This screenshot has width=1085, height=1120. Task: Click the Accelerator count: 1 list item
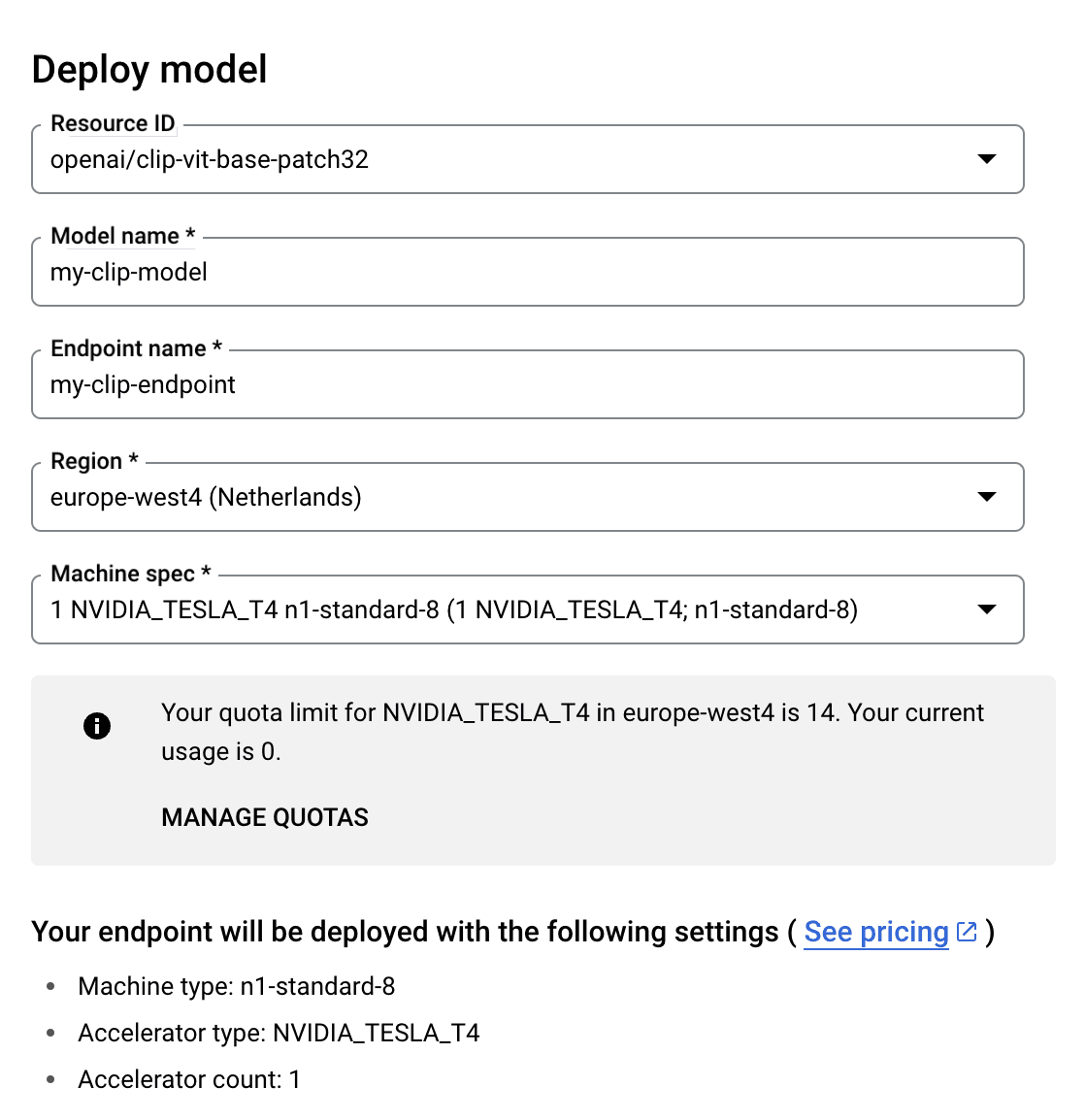click(x=189, y=1079)
